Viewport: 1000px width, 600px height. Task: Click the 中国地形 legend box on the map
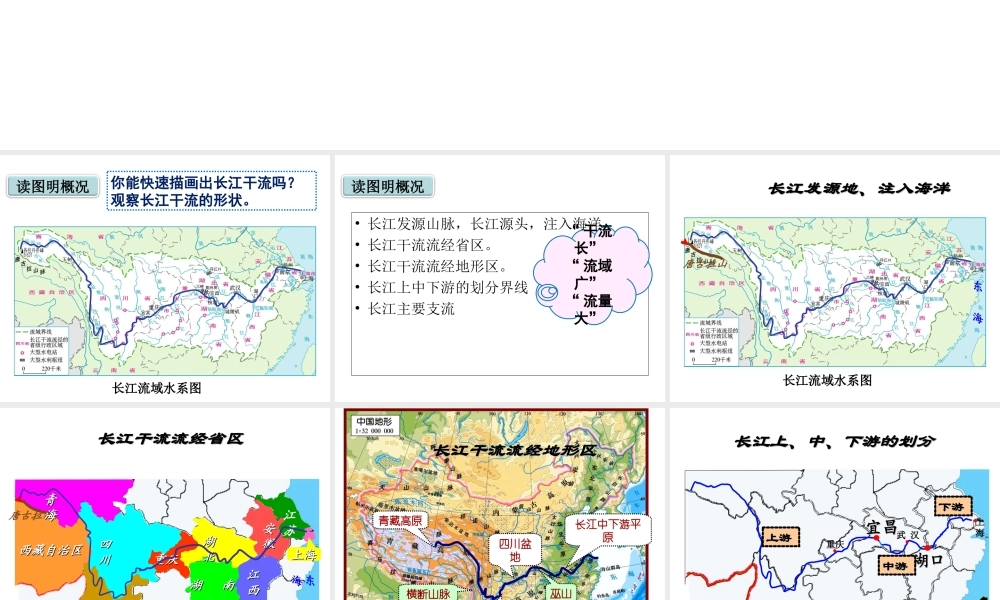[375, 425]
